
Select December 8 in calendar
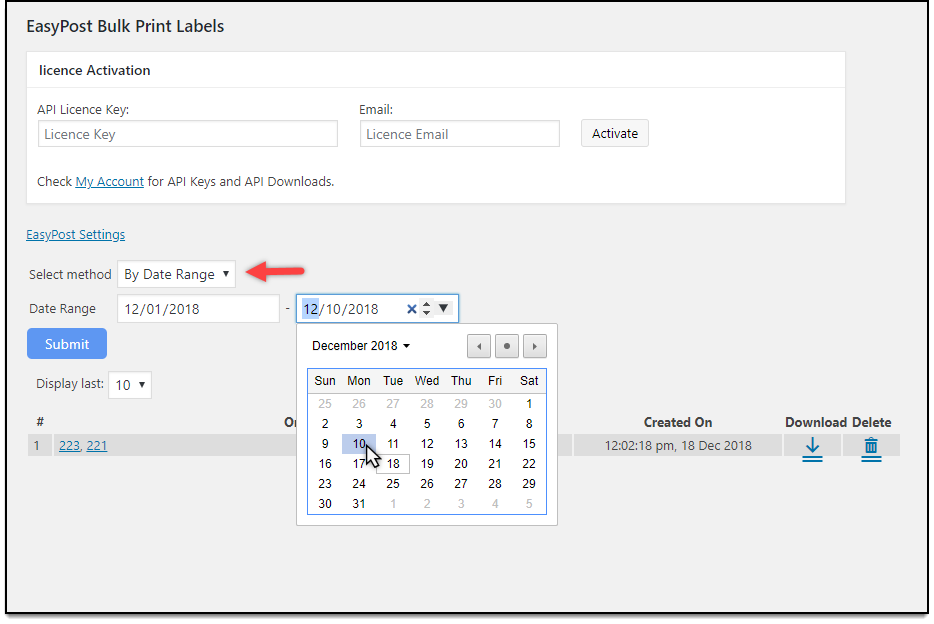pyautogui.click(x=529, y=424)
